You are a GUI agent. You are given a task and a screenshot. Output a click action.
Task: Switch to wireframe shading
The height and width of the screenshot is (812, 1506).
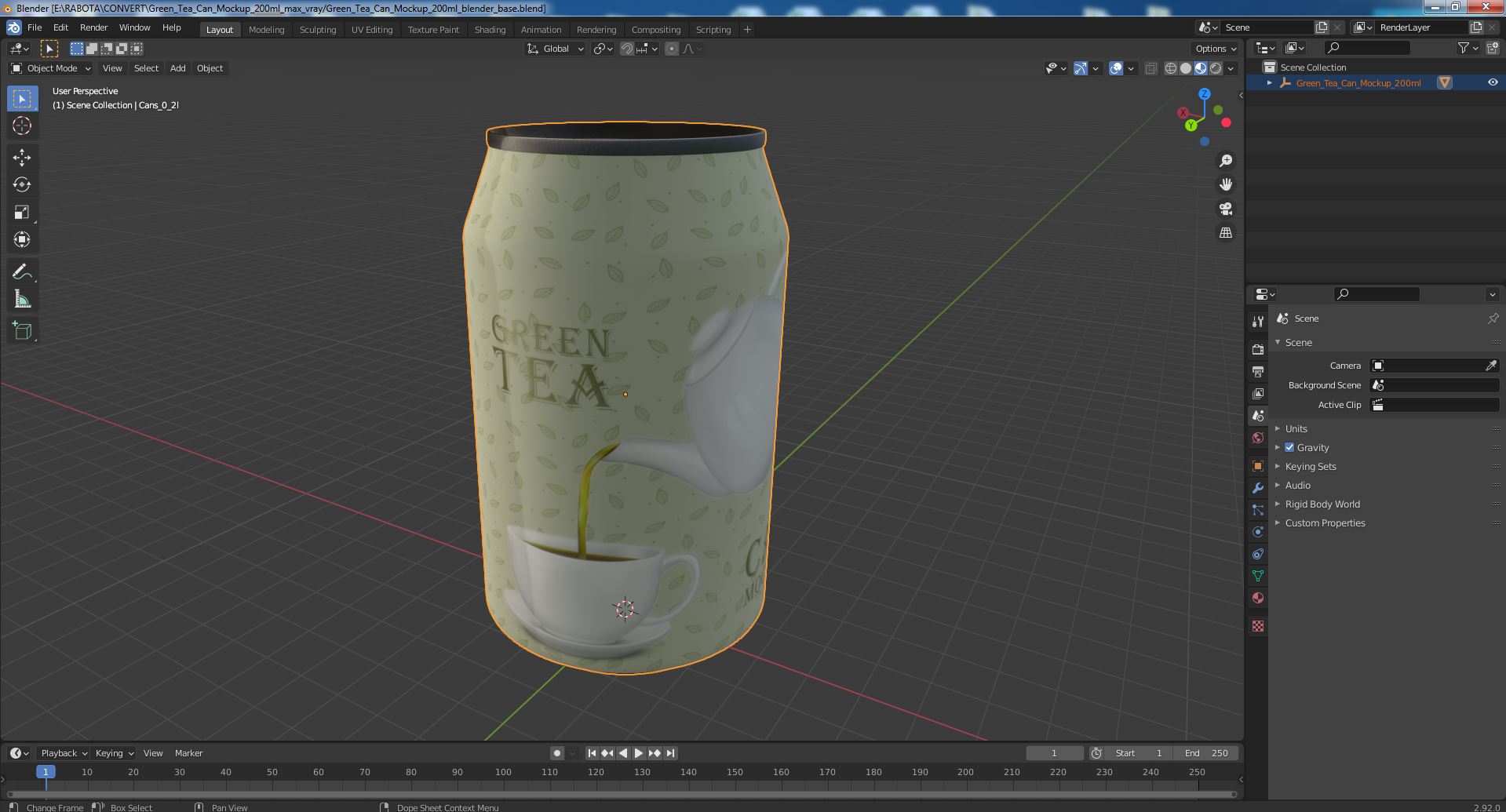pyautogui.click(x=1171, y=68)
